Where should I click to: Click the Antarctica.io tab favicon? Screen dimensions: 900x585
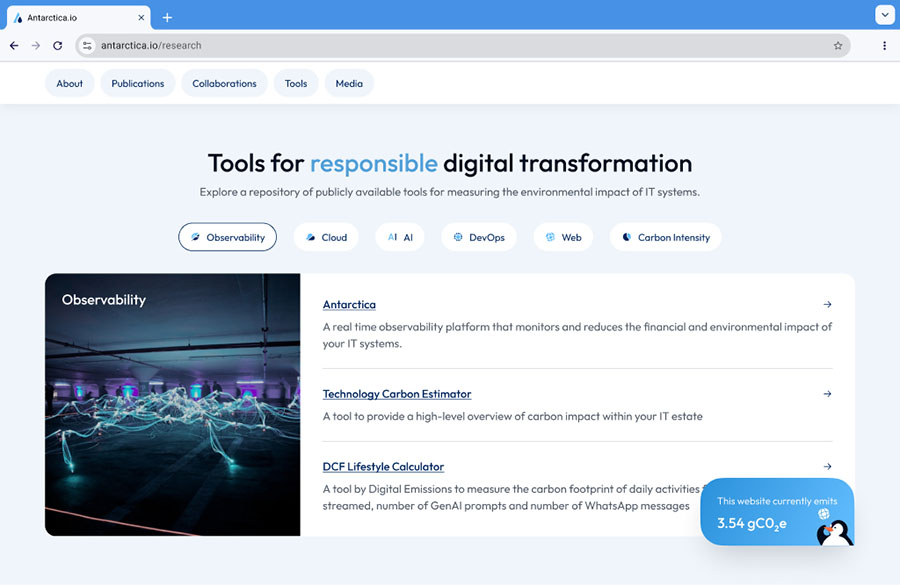tap(18, 18)
